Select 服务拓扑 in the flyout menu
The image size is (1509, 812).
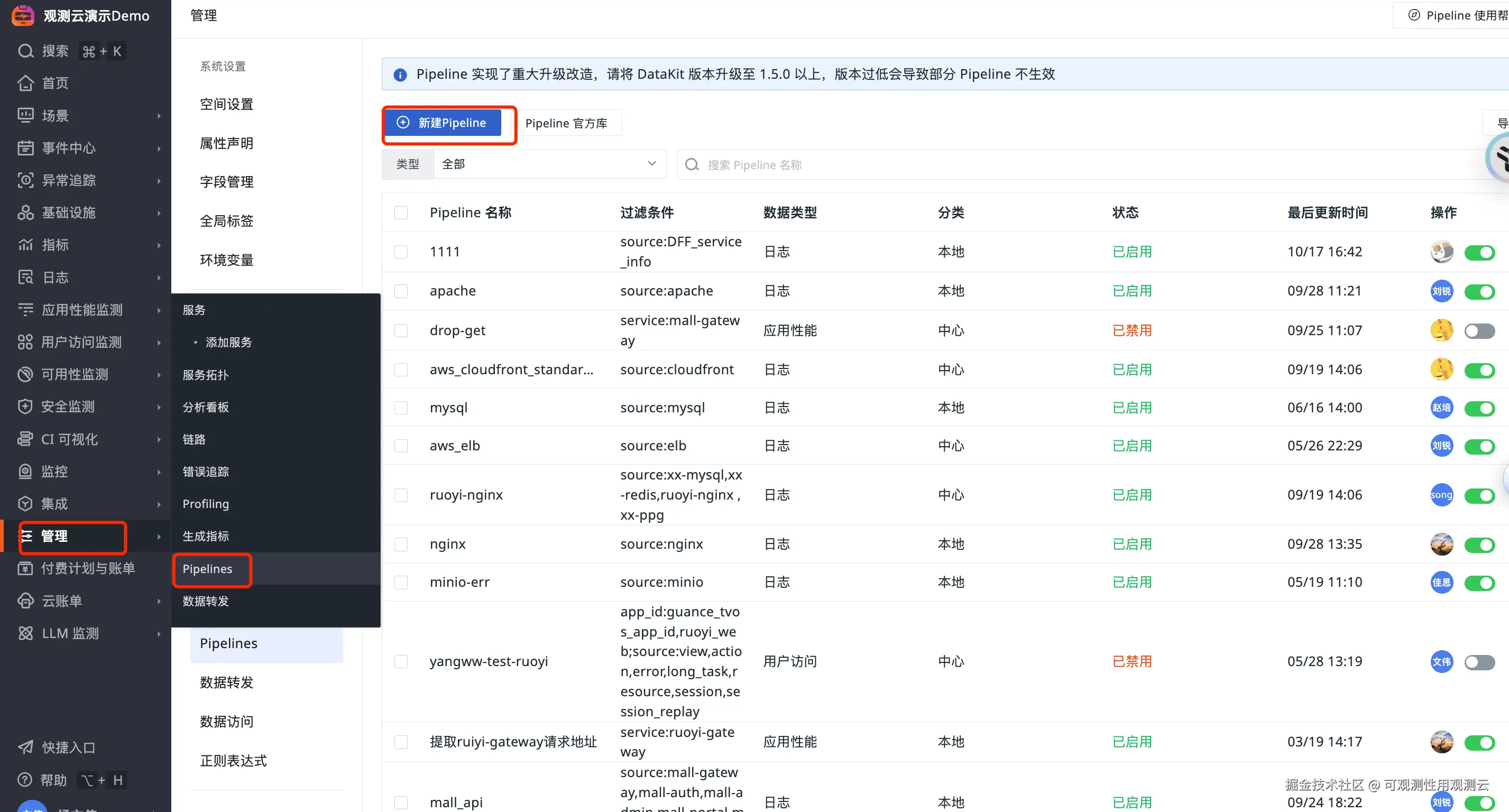[x=206, y=375]
